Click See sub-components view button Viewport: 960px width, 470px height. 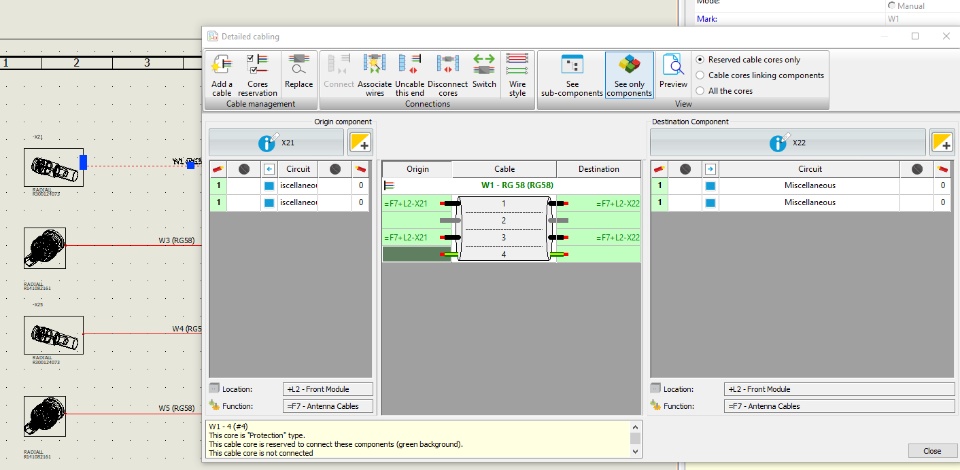click(x=572, y=75)
